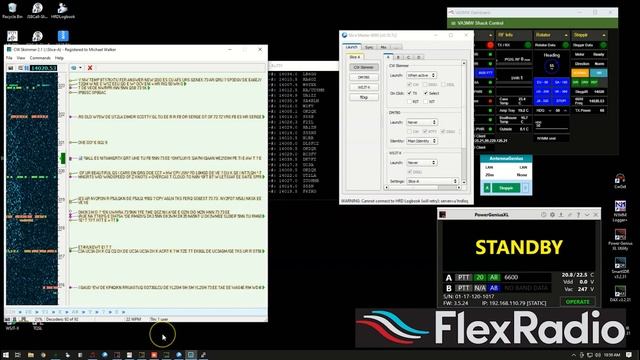Image resolution: width=640 pixels, height=360 pixels.
Task: Open the Shack Control hamburger menu icon
Action: pos(453,23)
